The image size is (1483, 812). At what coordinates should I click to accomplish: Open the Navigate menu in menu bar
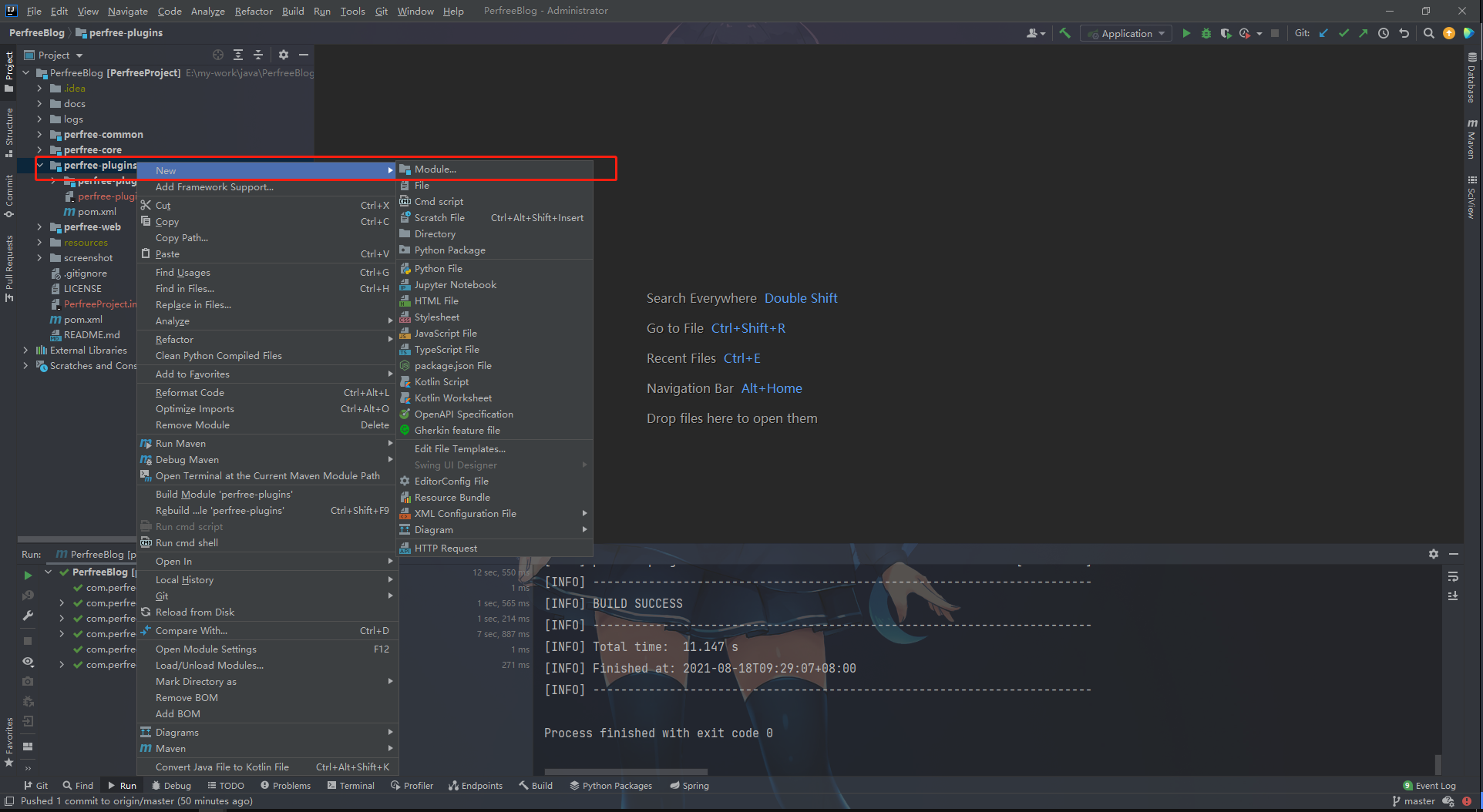pos(127,11)
